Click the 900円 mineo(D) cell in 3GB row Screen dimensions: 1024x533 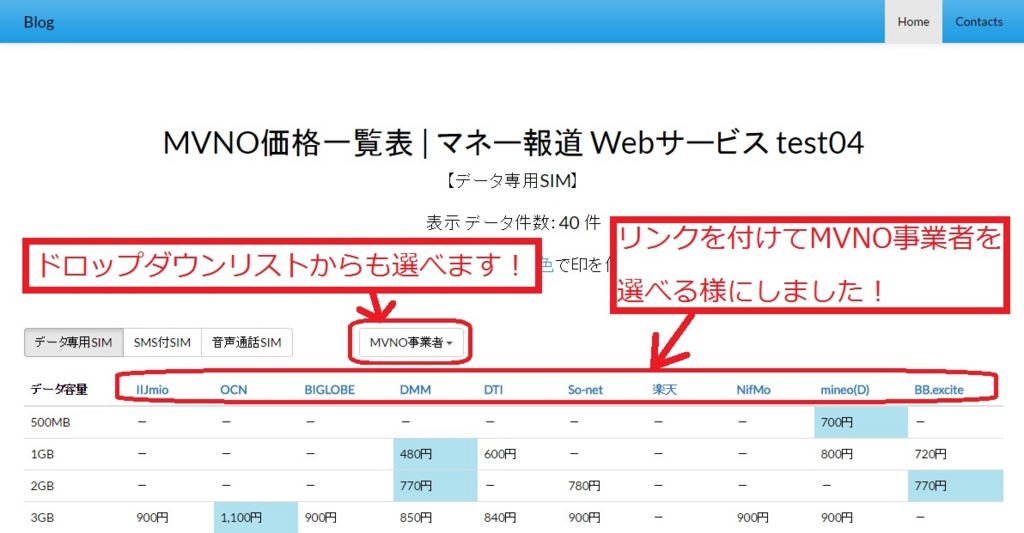837,517
